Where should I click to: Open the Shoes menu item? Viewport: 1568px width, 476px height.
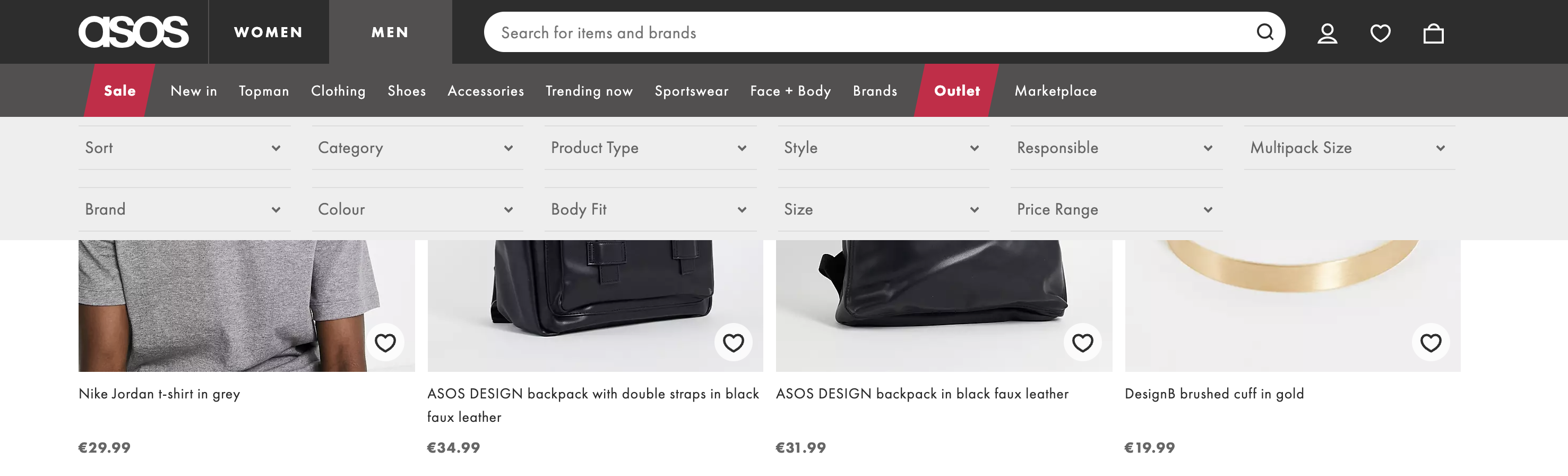(407, 91)
